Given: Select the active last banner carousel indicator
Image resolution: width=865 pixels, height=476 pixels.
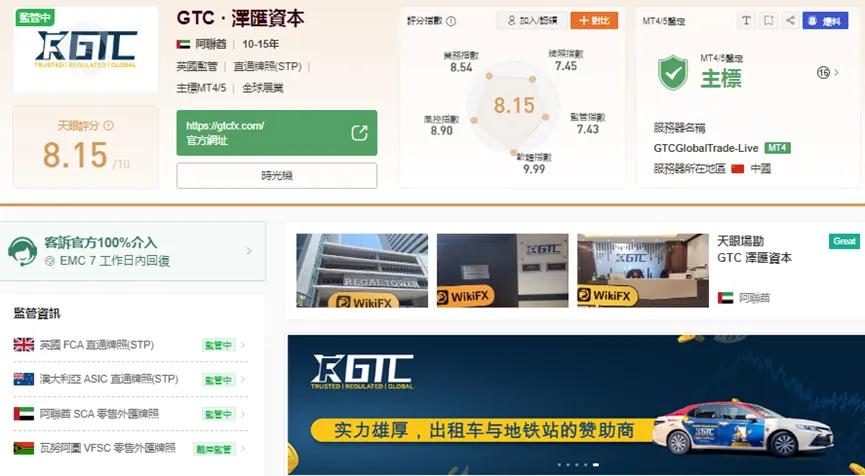Looking at the screenshot, I should (596, 465).
